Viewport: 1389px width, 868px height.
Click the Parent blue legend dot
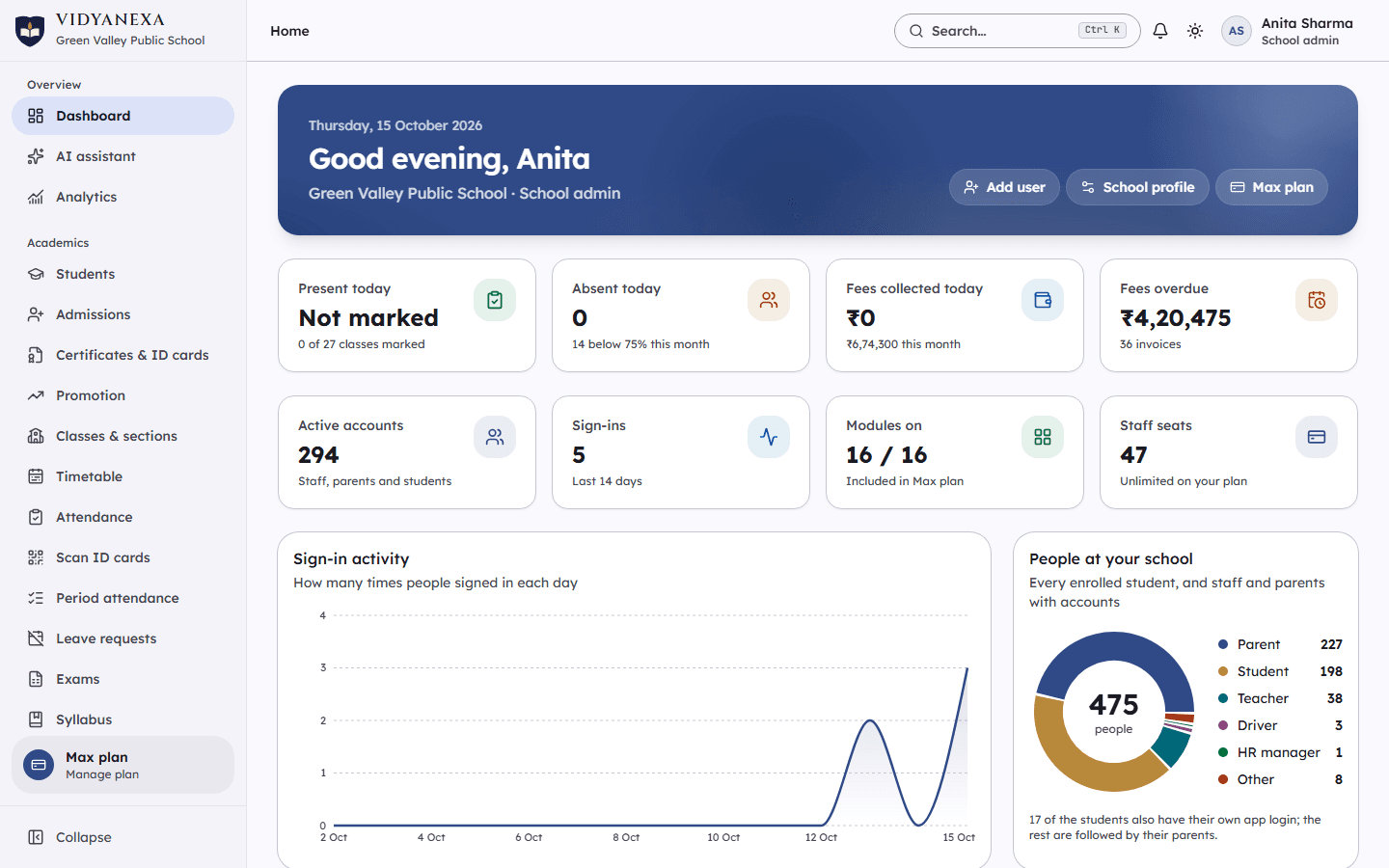1223,644
